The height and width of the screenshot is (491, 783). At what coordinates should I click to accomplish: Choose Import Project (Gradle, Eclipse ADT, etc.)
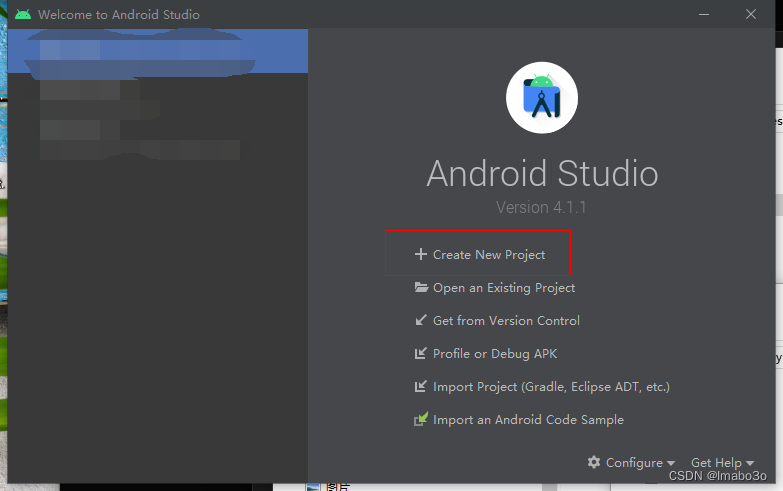coord(551,387)
